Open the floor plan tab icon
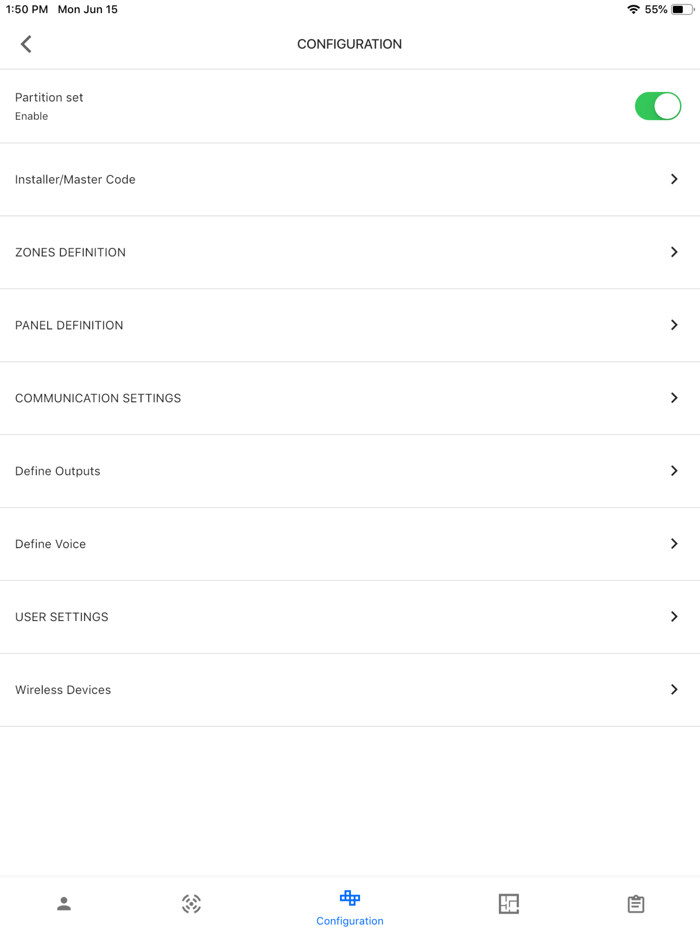Screen dimensions: 700x934 [509, 904]
